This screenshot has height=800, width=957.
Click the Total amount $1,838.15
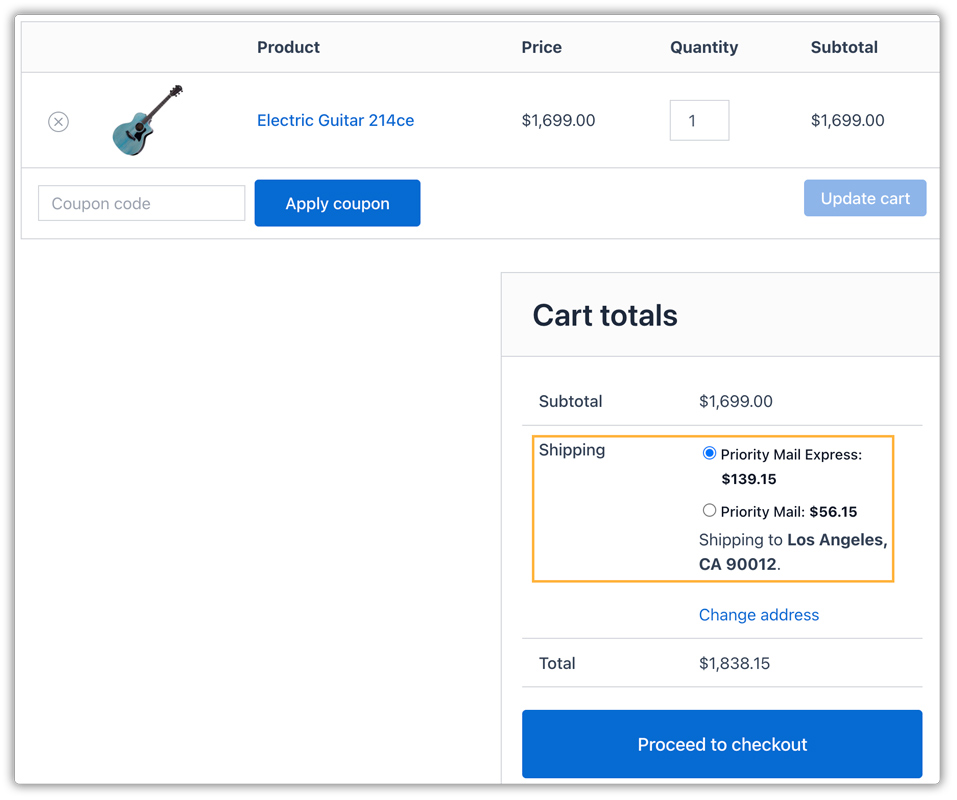(736, 663)
